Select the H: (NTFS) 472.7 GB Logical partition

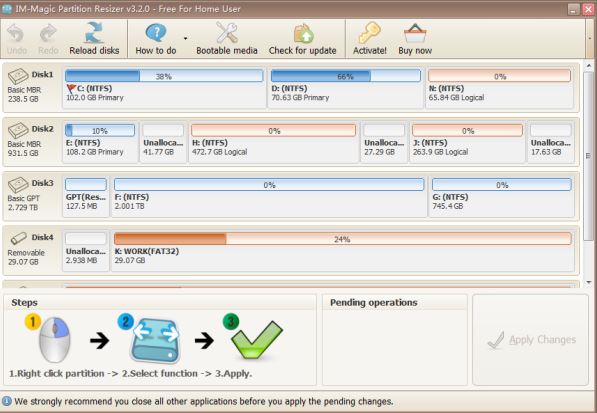[x=273, y=141]
